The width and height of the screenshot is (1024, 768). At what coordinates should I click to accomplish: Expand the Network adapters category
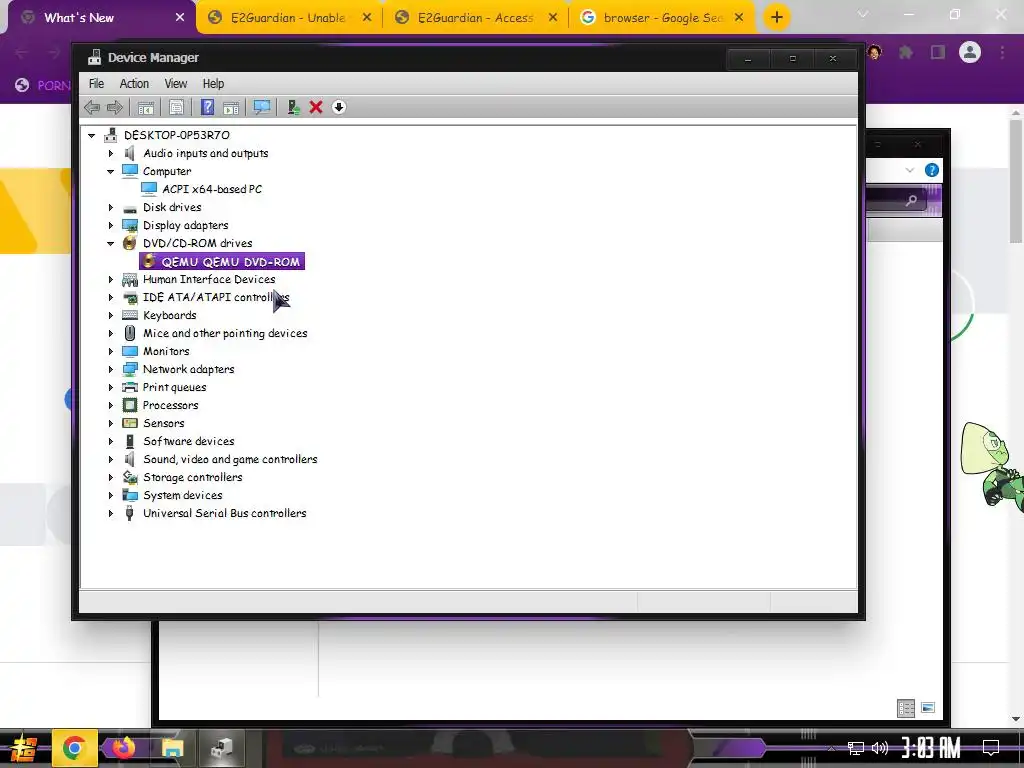point(110,369)
